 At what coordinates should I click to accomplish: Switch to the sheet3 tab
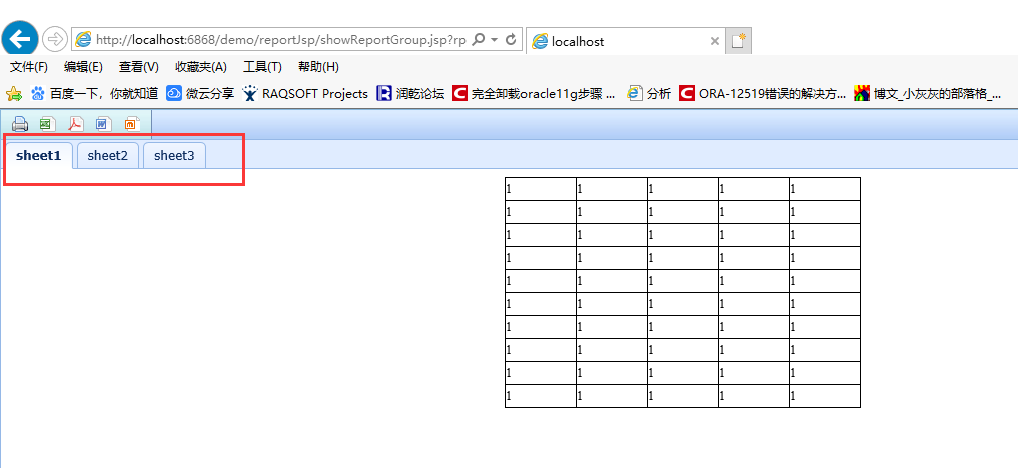click(174, 156)
